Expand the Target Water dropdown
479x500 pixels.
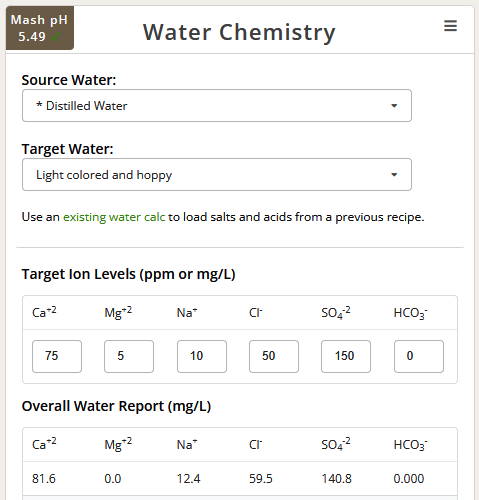click(217, 175)
